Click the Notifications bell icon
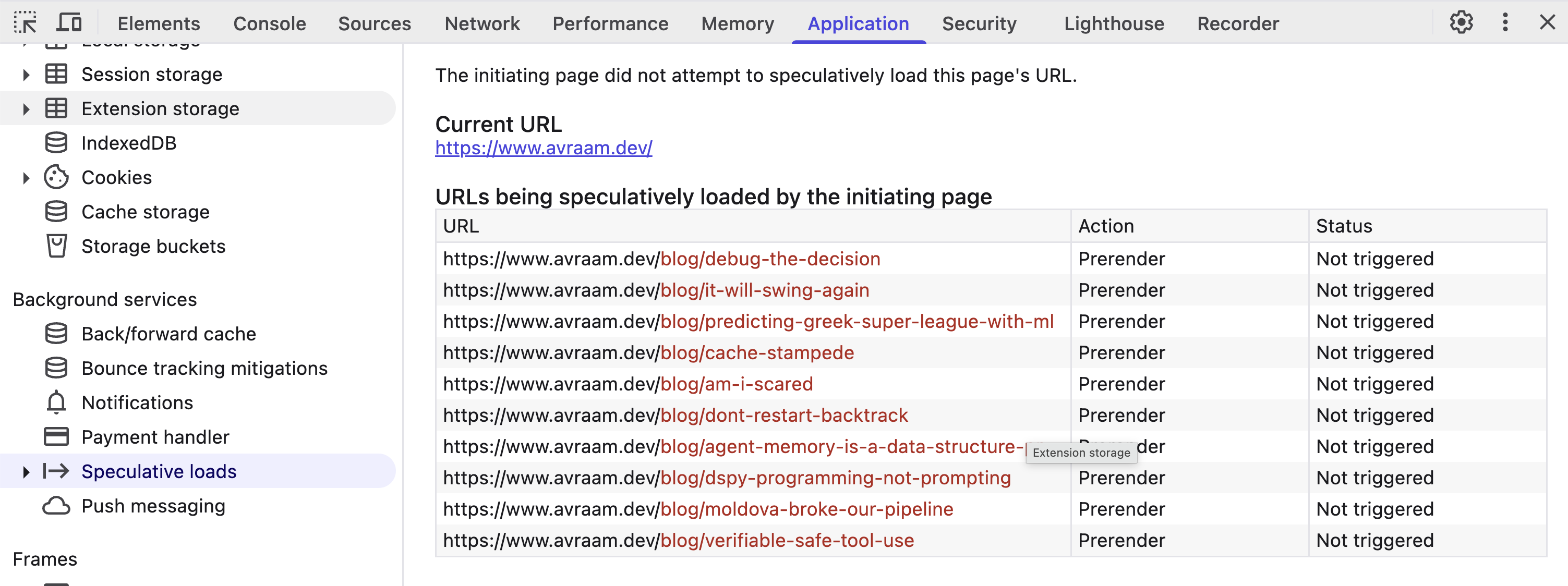Viewport: 1568px width, 586px height. [57, 402]
